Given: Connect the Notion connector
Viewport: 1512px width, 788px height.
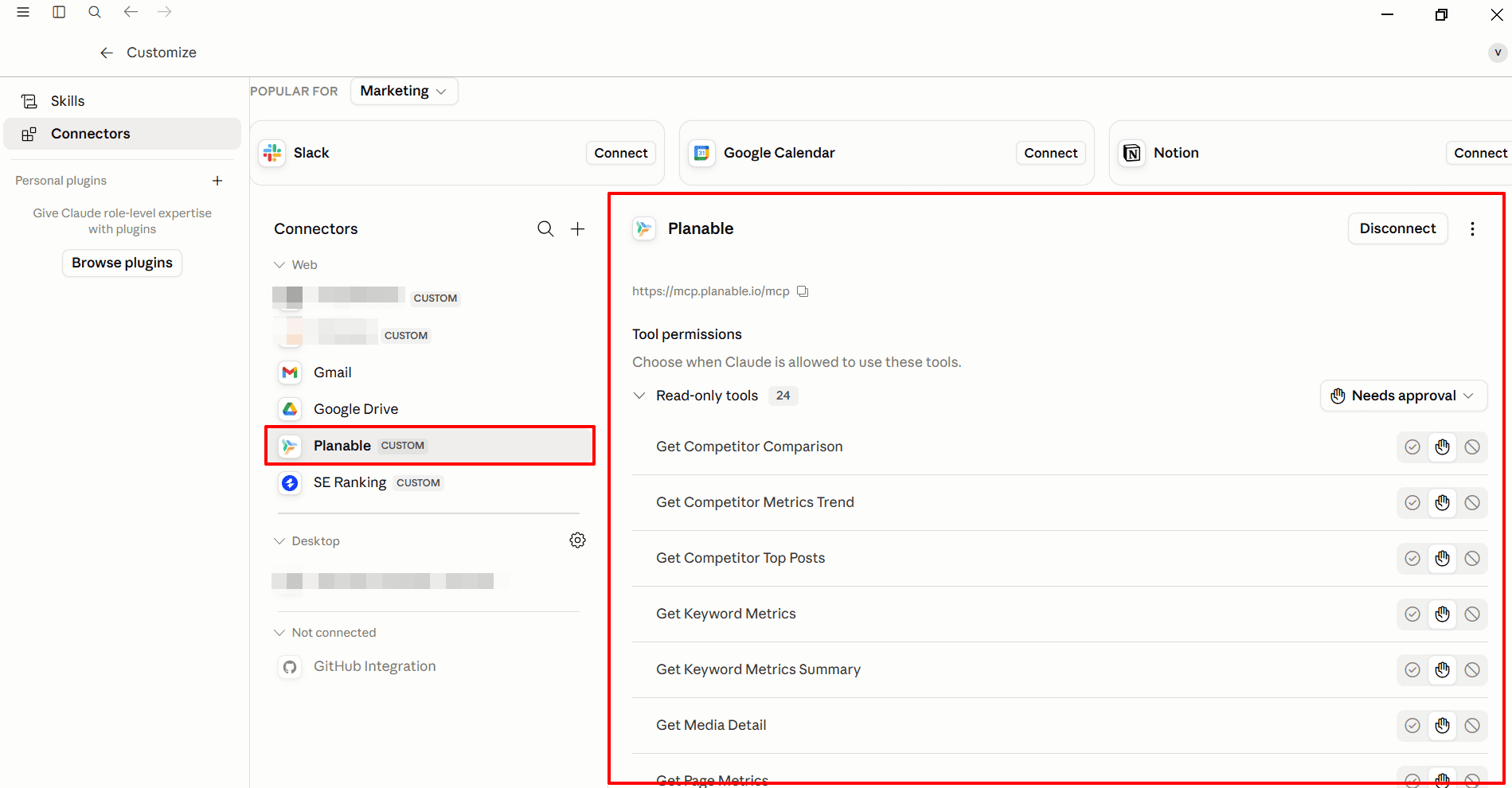Looking at the screenshot, I should [1480, 153].
